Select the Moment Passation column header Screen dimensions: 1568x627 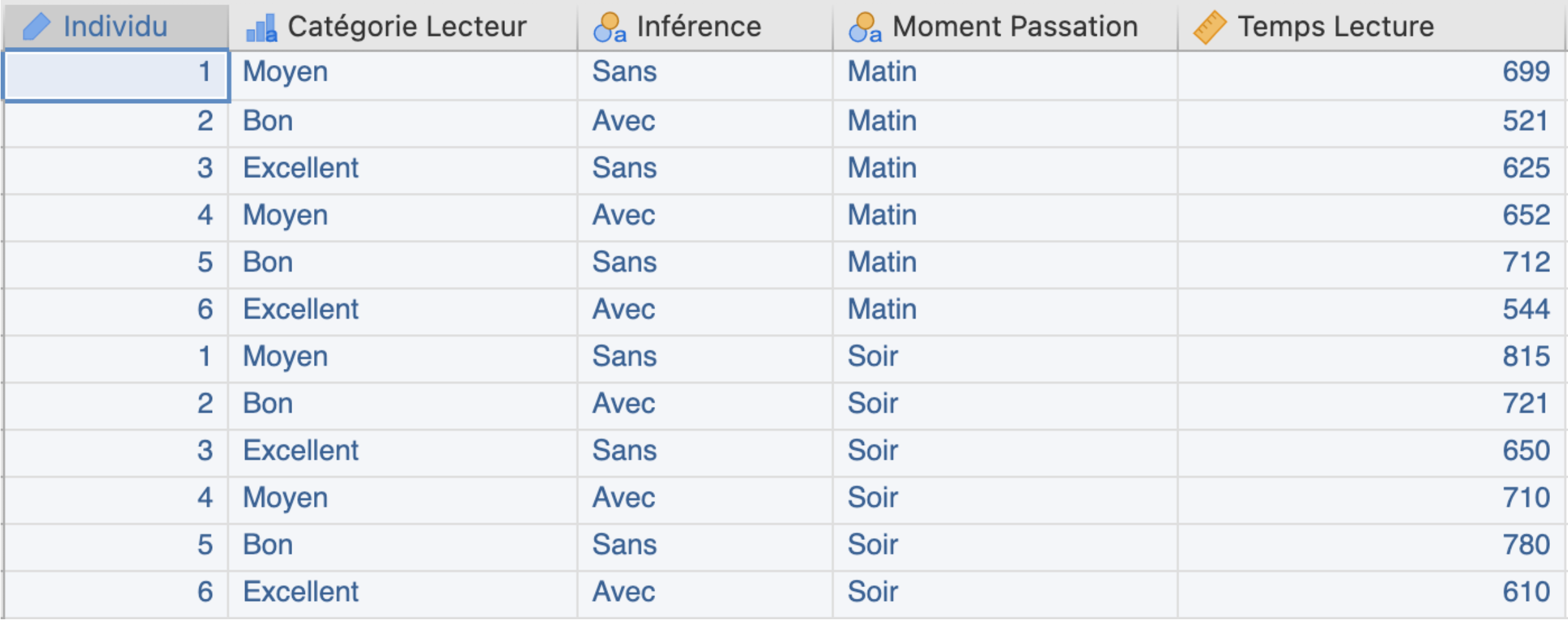coord(1005,27)
